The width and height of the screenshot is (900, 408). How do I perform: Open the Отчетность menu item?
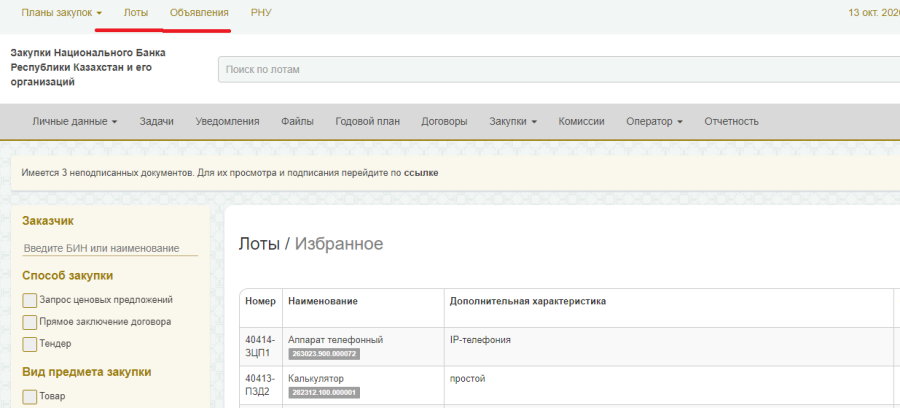tap(731, 121)
